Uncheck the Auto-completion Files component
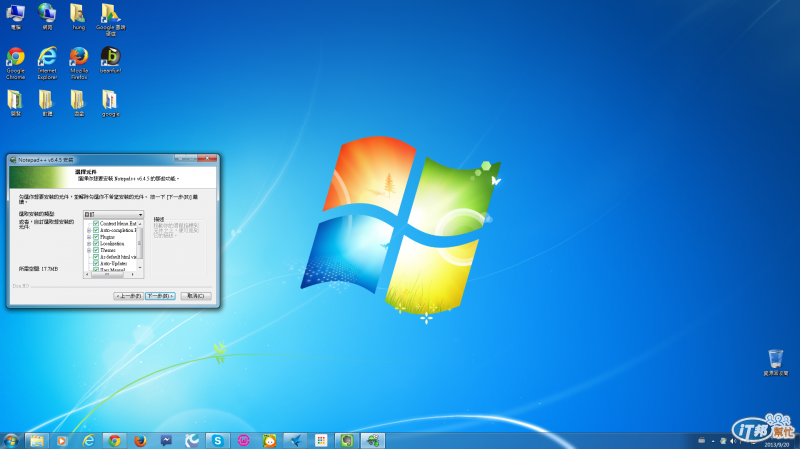The height and width of the screenshot is (449, 800). pyautogui.click(x=96, y=230)
